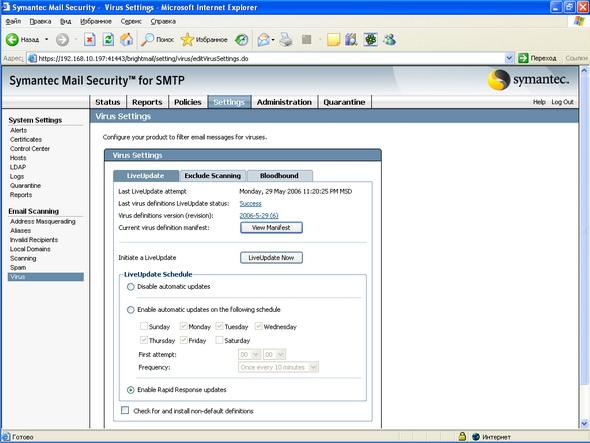This screenshot has width=590, height=443.
Task: Open the Status main tab
Action: click(x=108, y=102)
